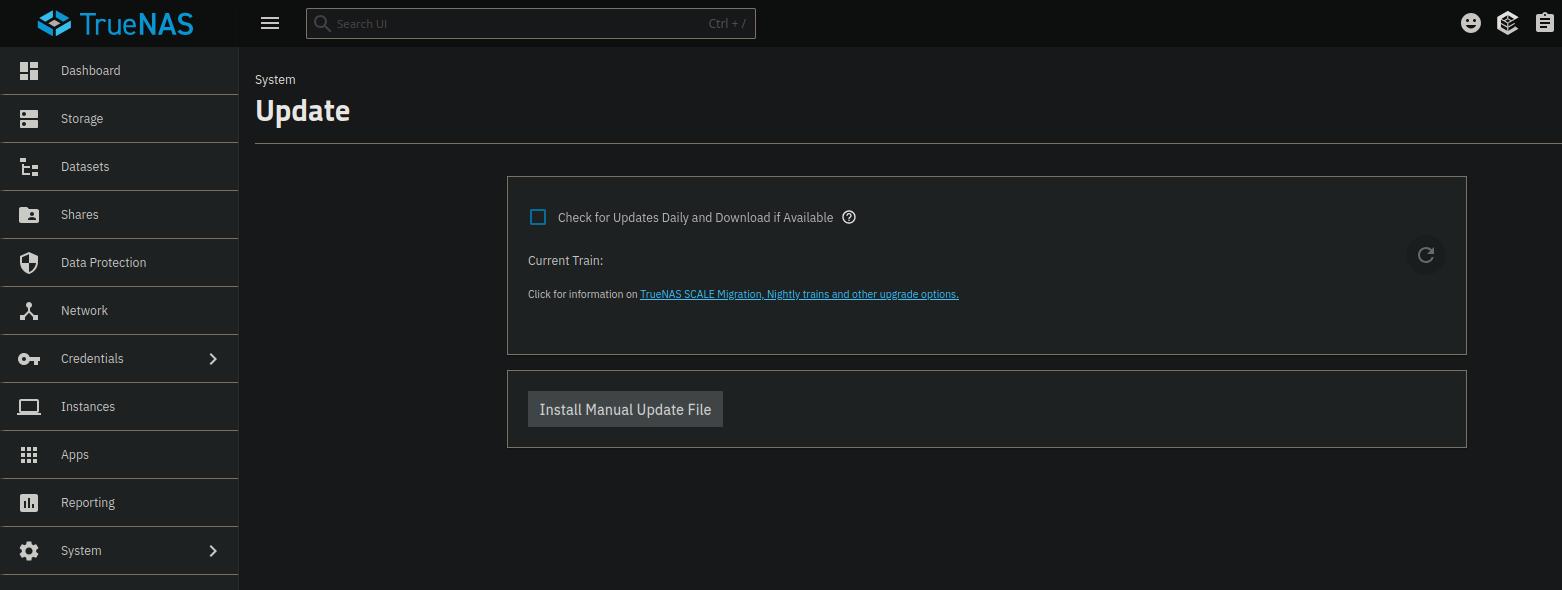1562x590 pixels.
Task: Click the Network topology icon
Action: pos(29,311)
